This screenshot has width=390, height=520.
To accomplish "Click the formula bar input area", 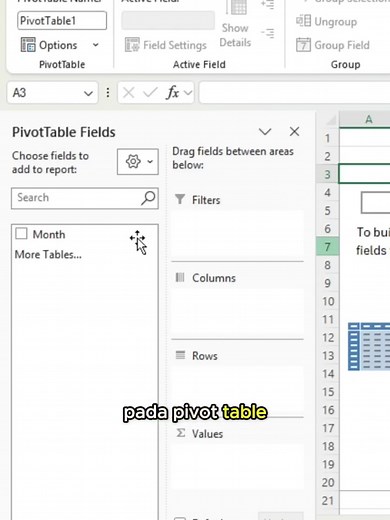I will pyautogui.click(x=295, y=93).
